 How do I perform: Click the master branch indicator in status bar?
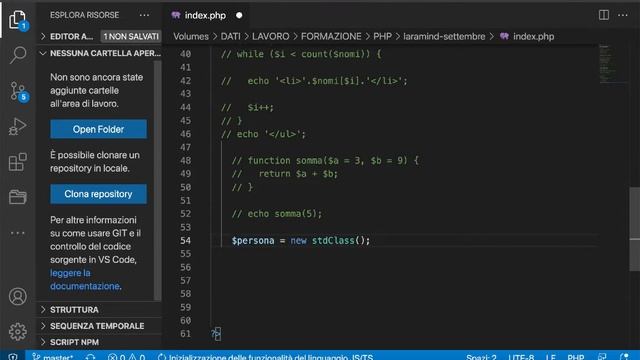click(53, 356)
